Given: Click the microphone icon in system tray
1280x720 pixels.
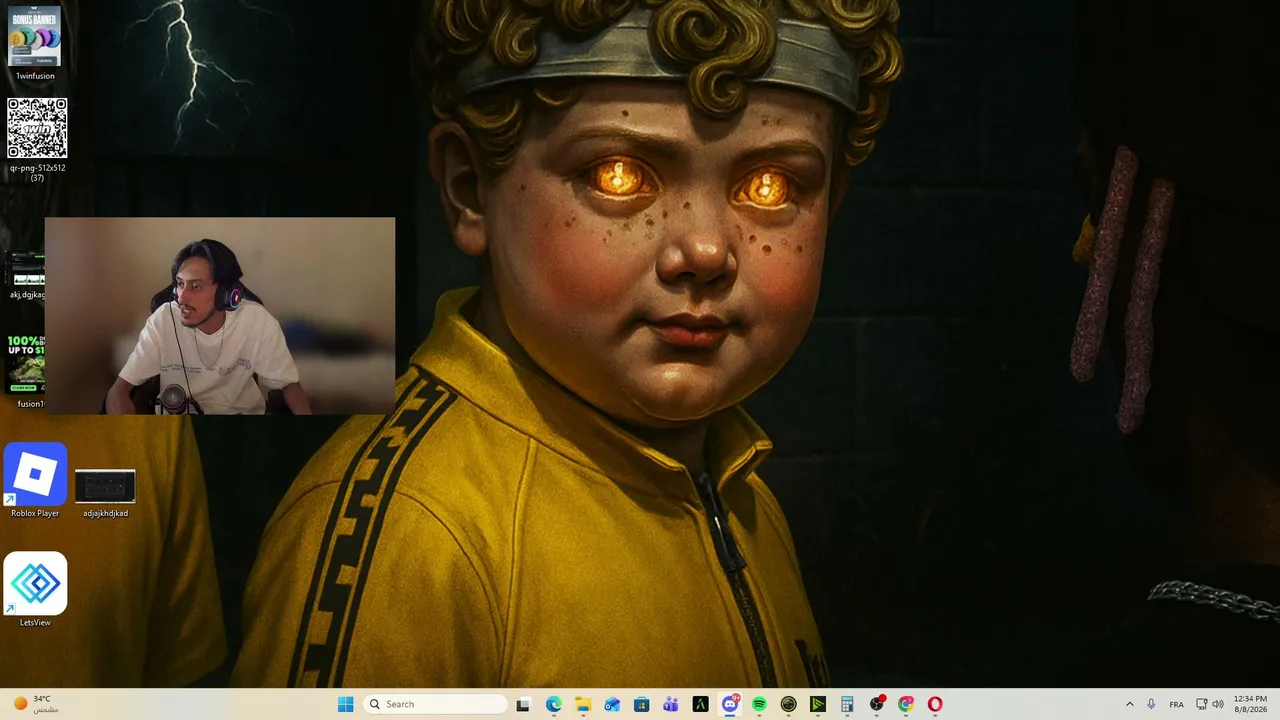Looking at the screenshot, I should (1152, 704).
